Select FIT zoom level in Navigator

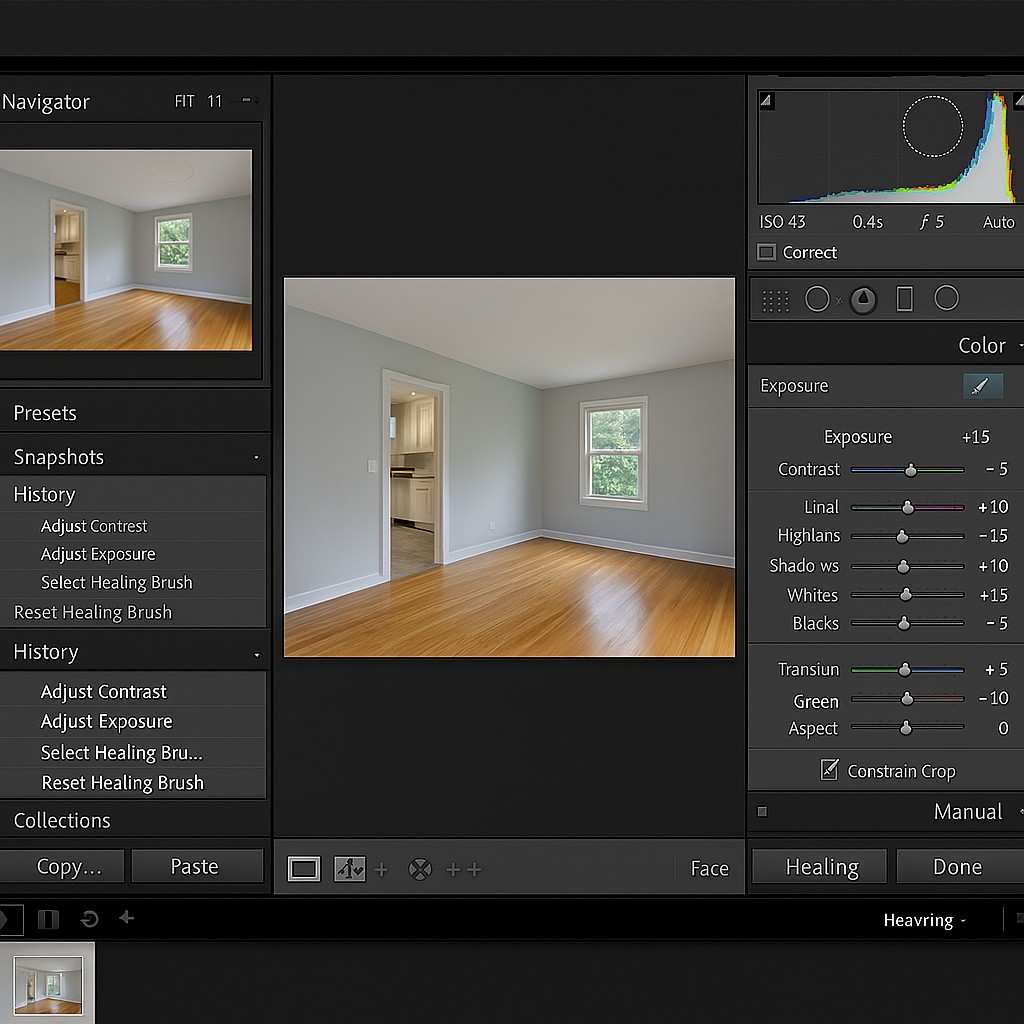tap(184, 101)
